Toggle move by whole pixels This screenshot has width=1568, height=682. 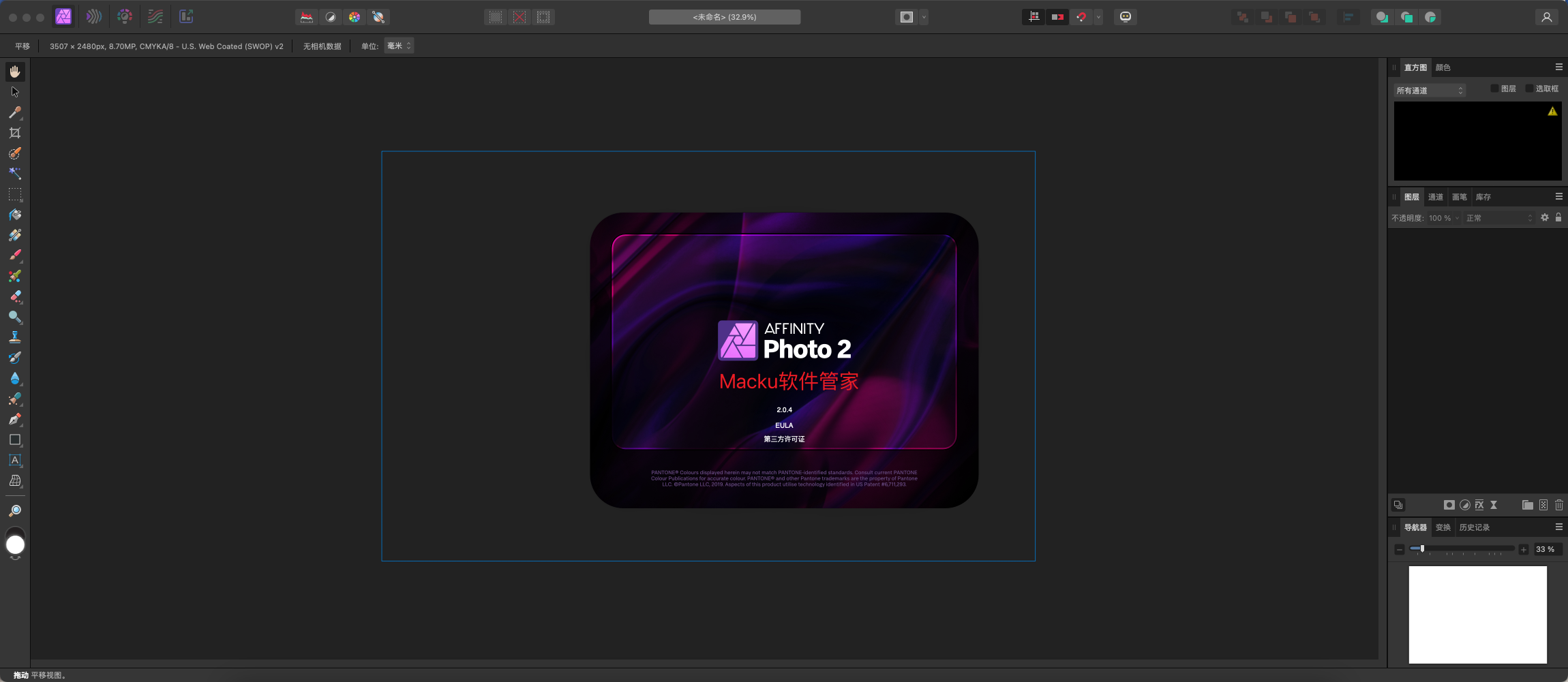coord(1058,17)
